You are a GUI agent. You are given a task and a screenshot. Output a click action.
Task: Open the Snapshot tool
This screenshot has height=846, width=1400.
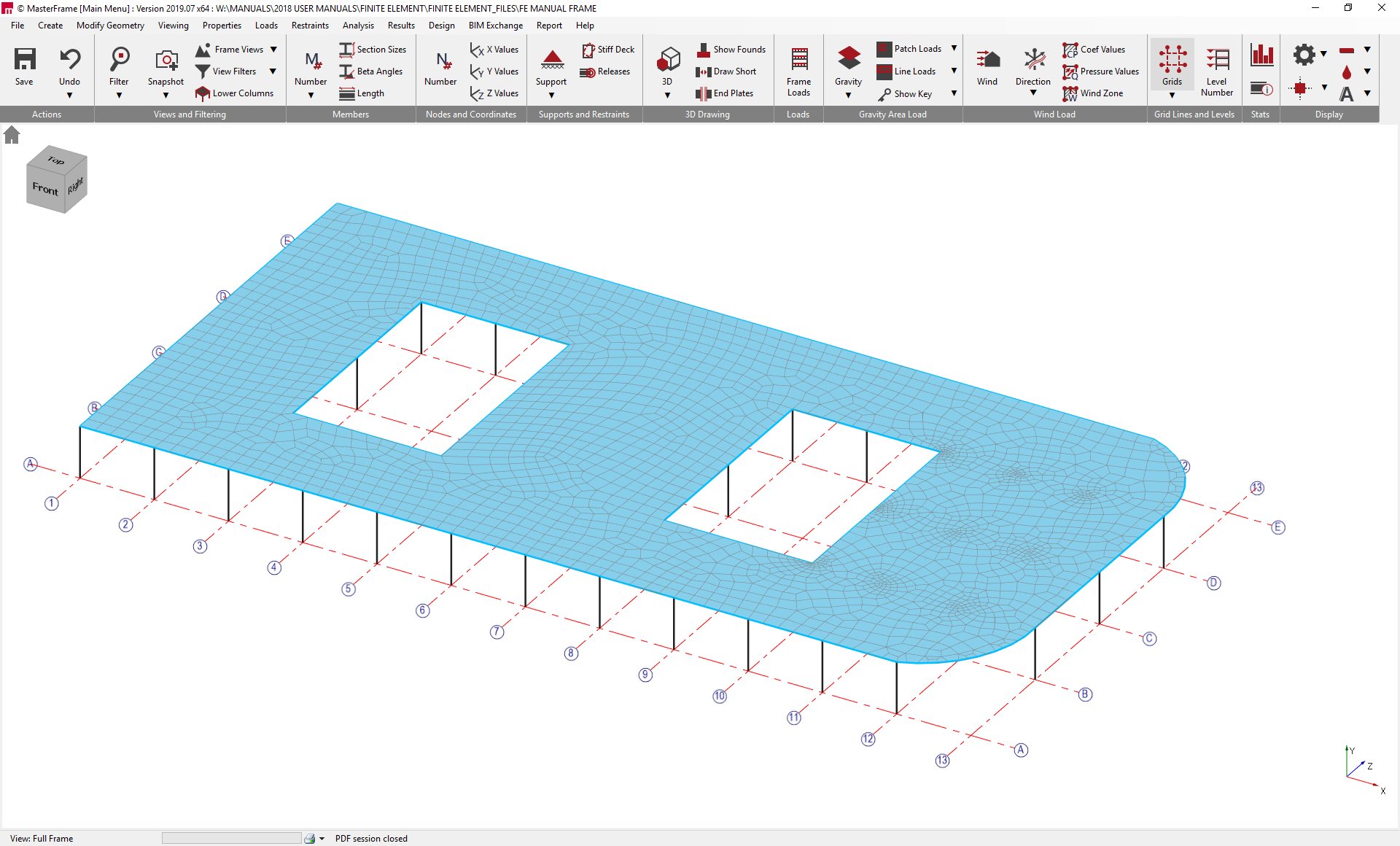click(166, 59)
